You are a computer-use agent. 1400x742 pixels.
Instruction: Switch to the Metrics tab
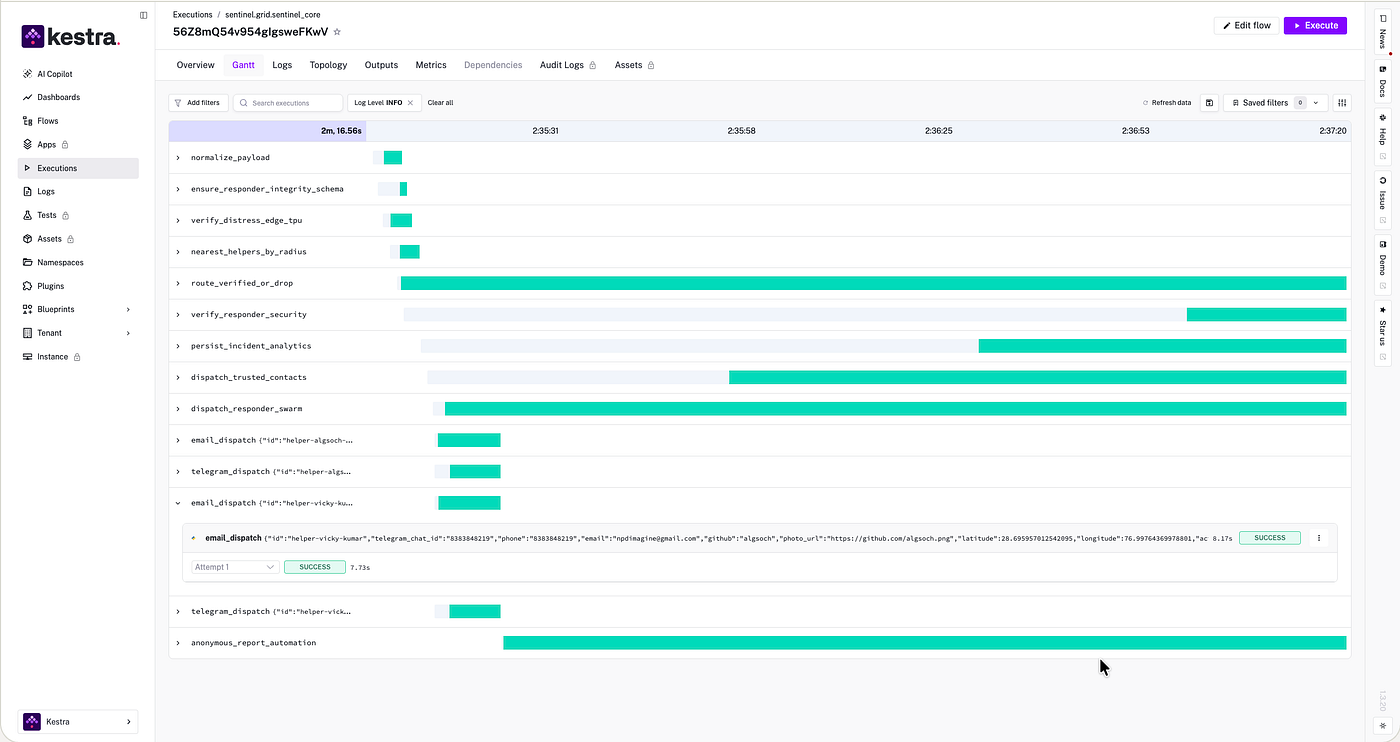tap(431, 65)
